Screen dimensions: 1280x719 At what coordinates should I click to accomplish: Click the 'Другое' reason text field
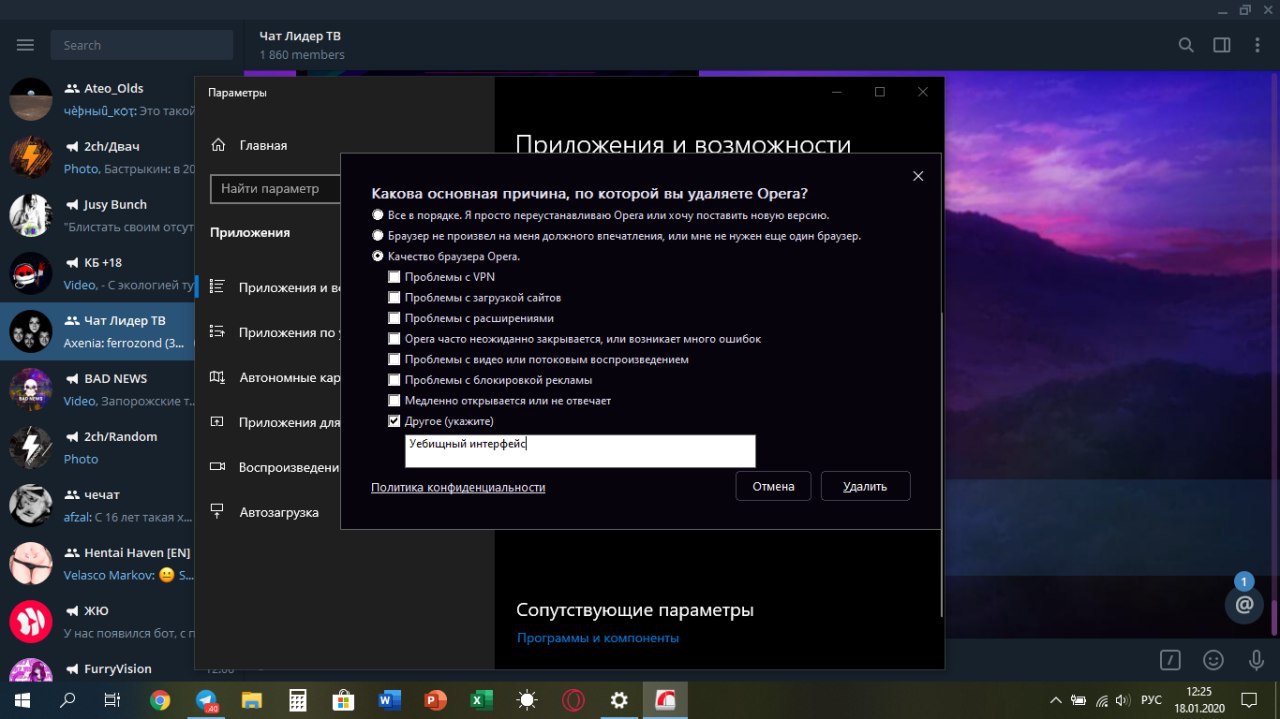580,451
